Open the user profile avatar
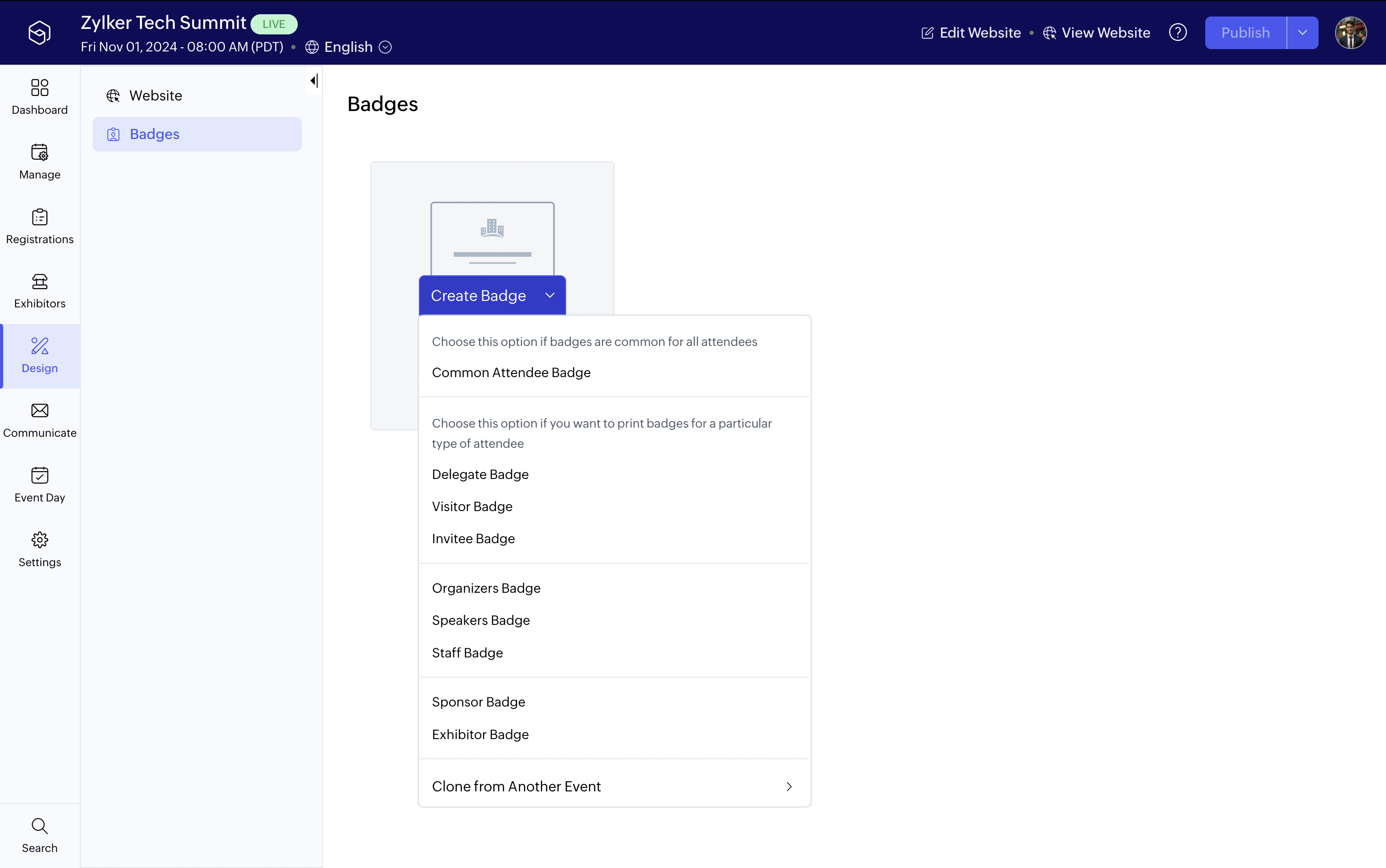 1350,33
